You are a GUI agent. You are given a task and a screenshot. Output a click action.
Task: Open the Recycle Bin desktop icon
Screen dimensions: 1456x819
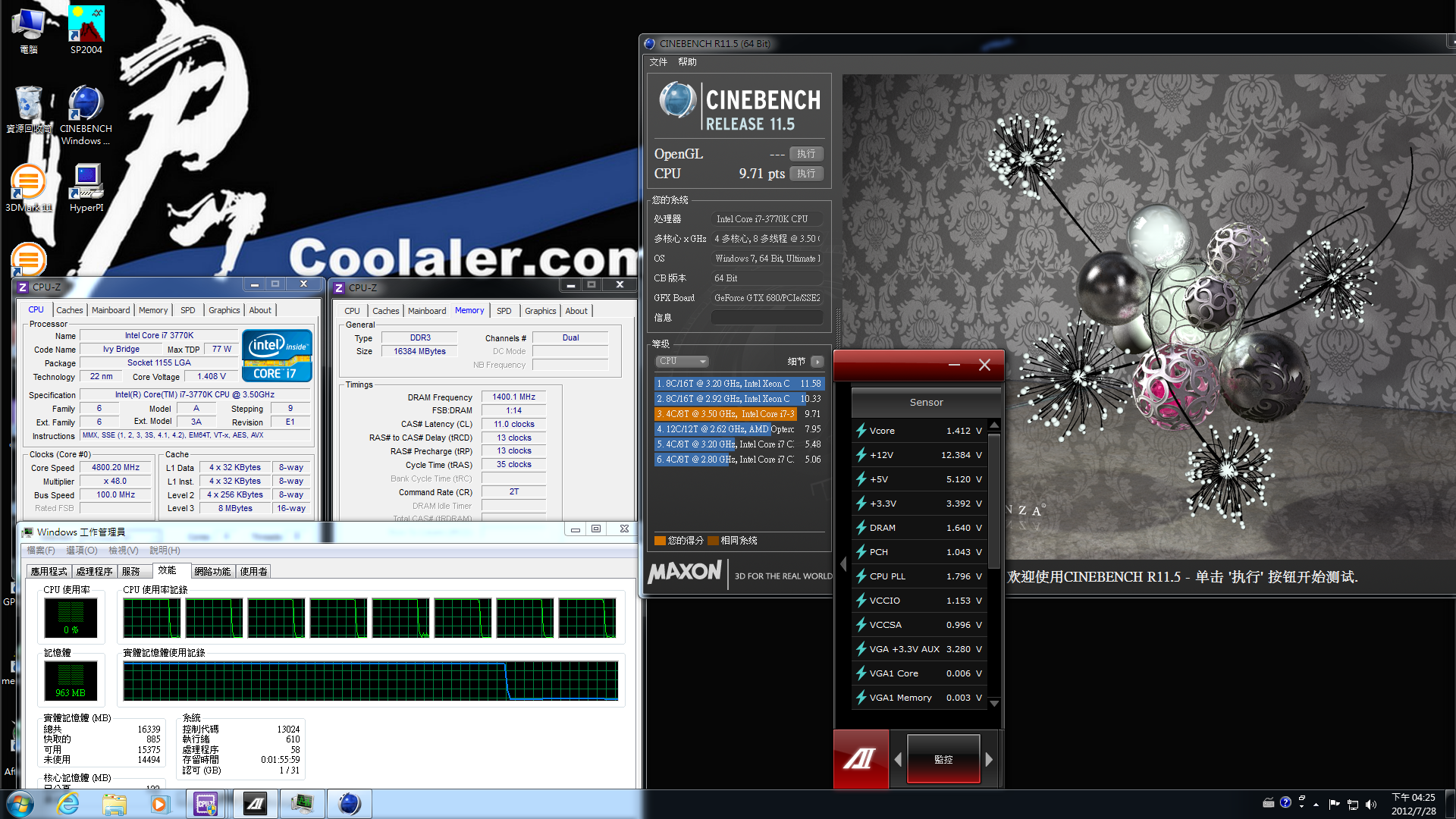[29, 109]
